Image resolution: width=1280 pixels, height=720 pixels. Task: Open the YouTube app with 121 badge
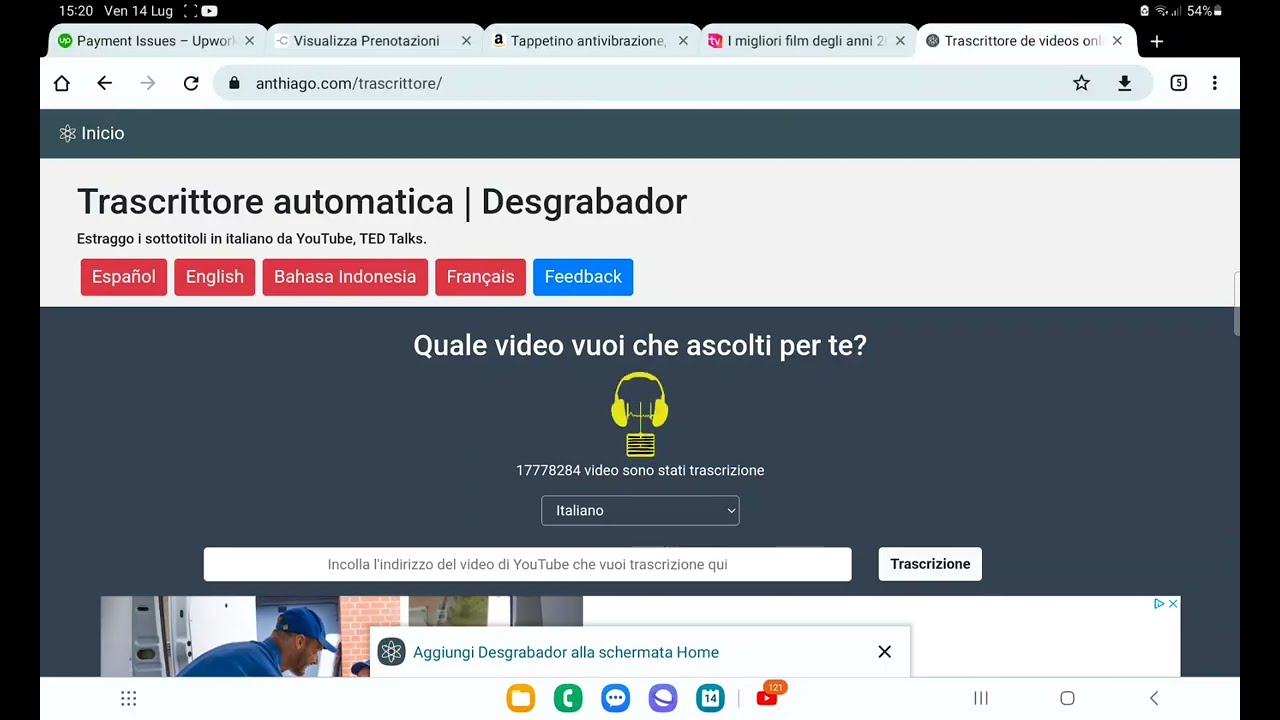point(768,696)
